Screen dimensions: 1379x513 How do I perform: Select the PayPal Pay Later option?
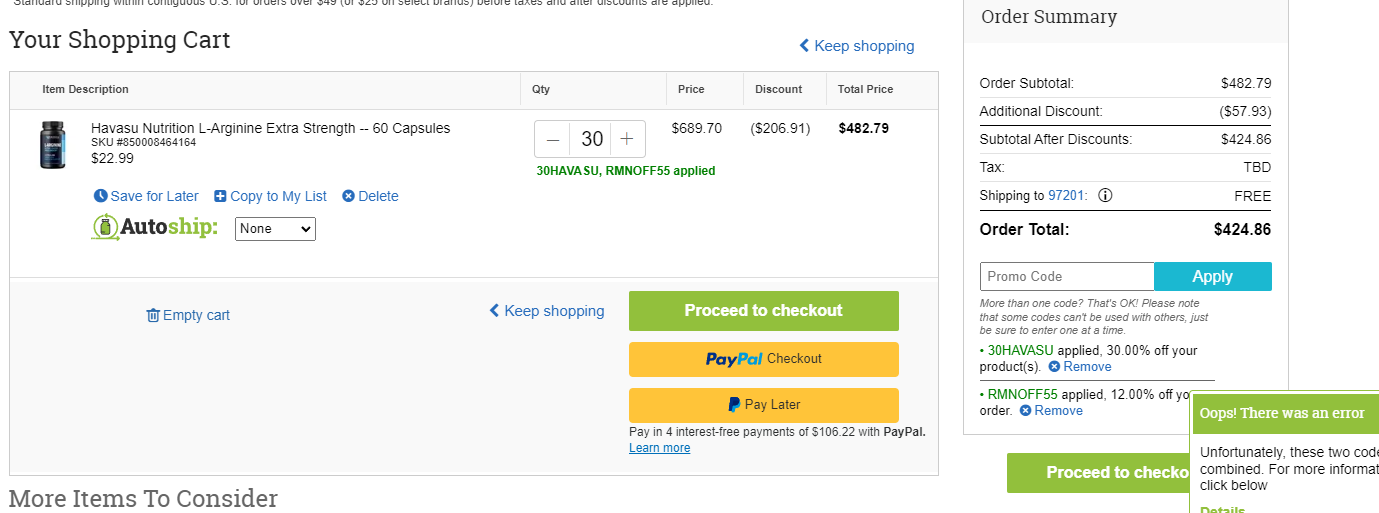(764, 405)
